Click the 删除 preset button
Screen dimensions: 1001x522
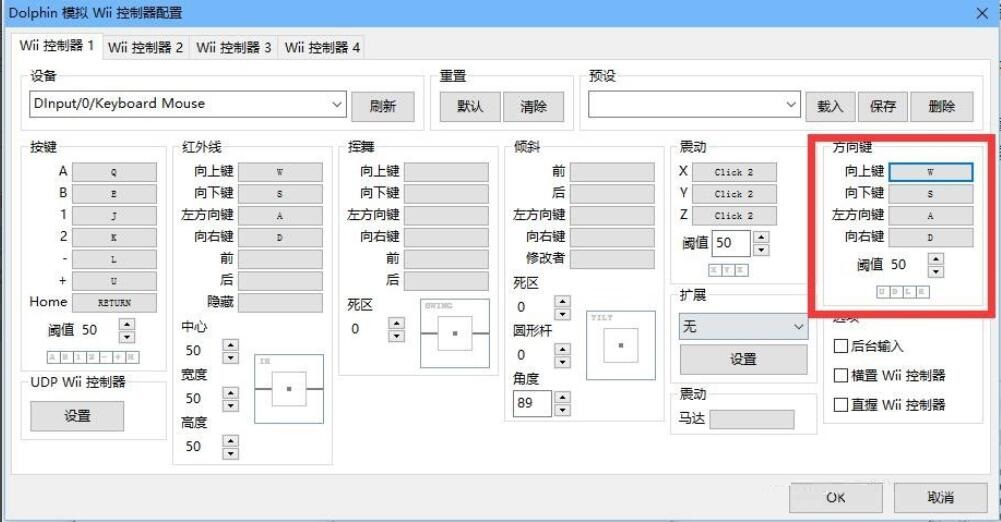click(x=942, y=107)
